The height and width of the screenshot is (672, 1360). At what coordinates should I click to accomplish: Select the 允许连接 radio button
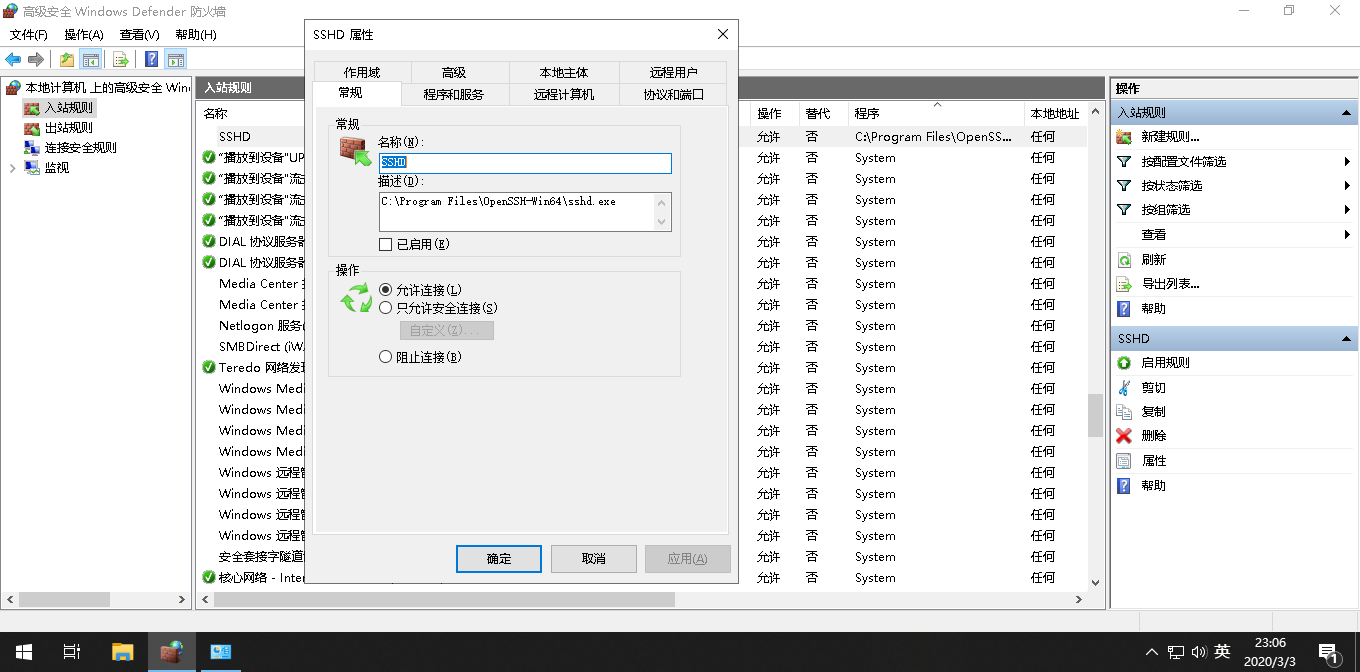click(386, 289)
